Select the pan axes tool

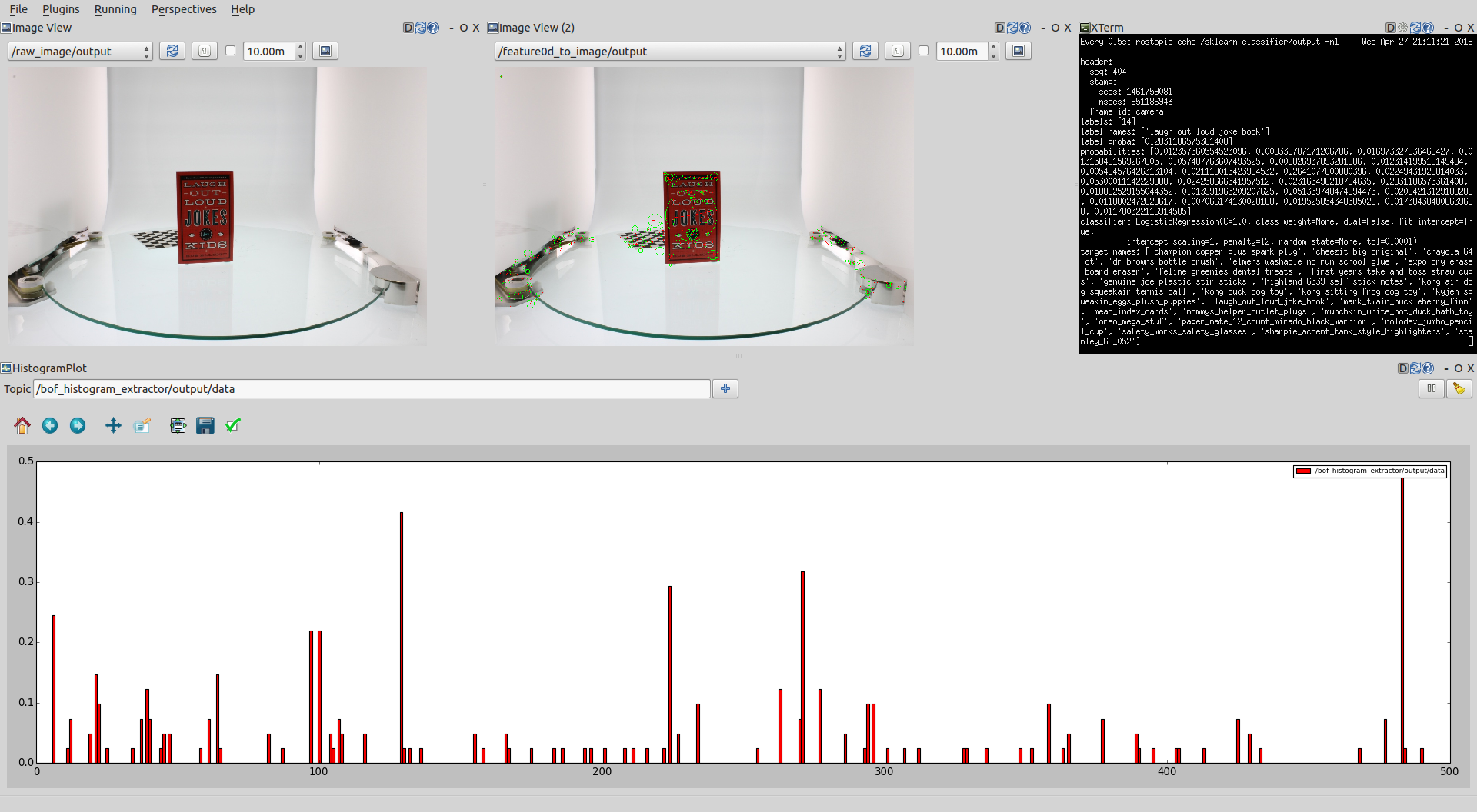click(113, 425)
